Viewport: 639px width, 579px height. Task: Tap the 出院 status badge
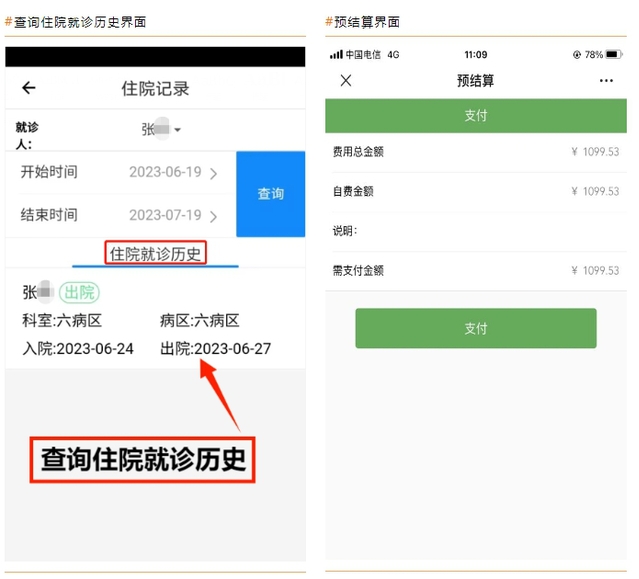pos(77,292)
